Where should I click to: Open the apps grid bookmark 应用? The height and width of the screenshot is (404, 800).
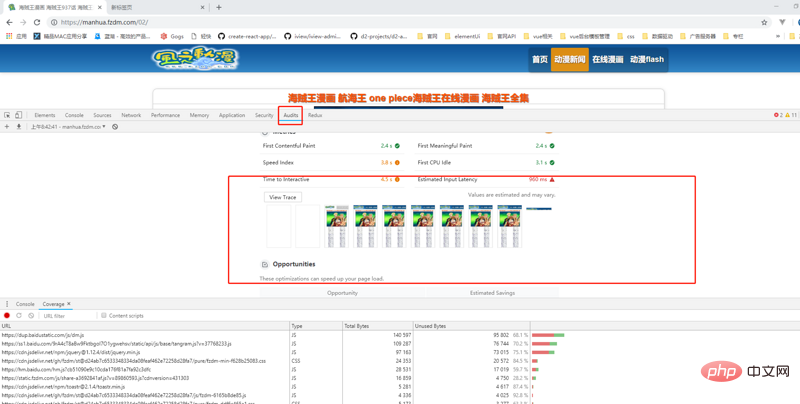pyautogui.click(x=16, y=36)
